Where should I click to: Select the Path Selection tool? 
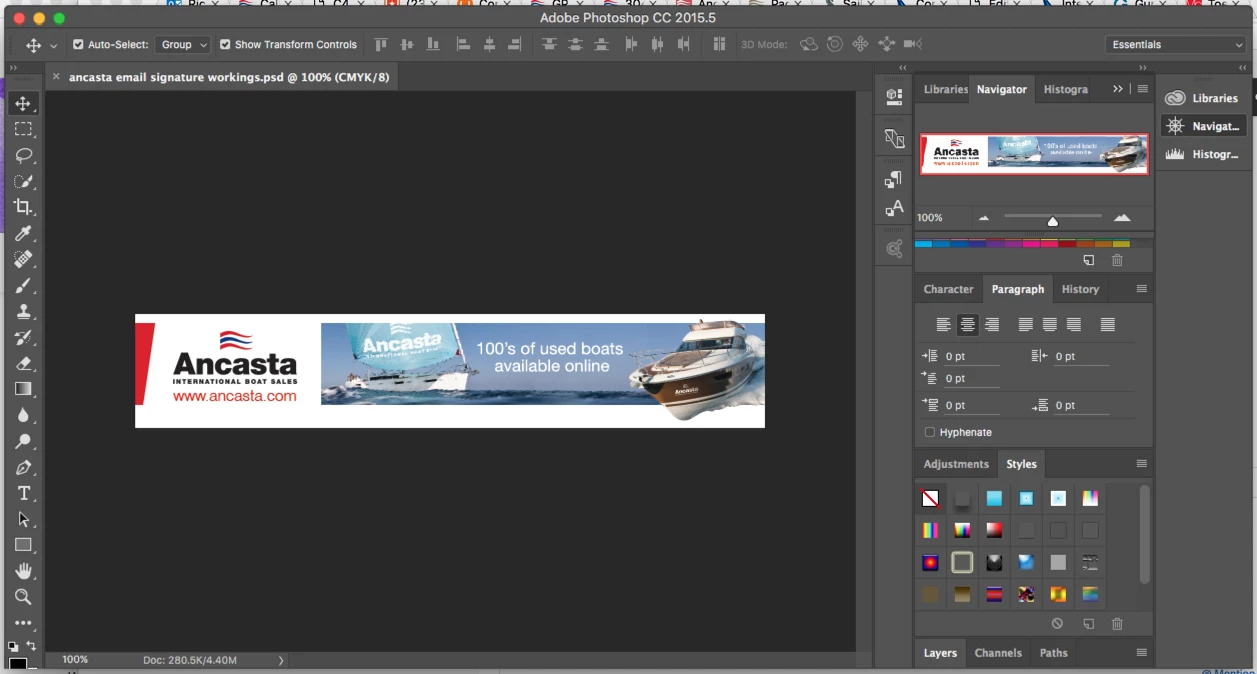[23, 520]
